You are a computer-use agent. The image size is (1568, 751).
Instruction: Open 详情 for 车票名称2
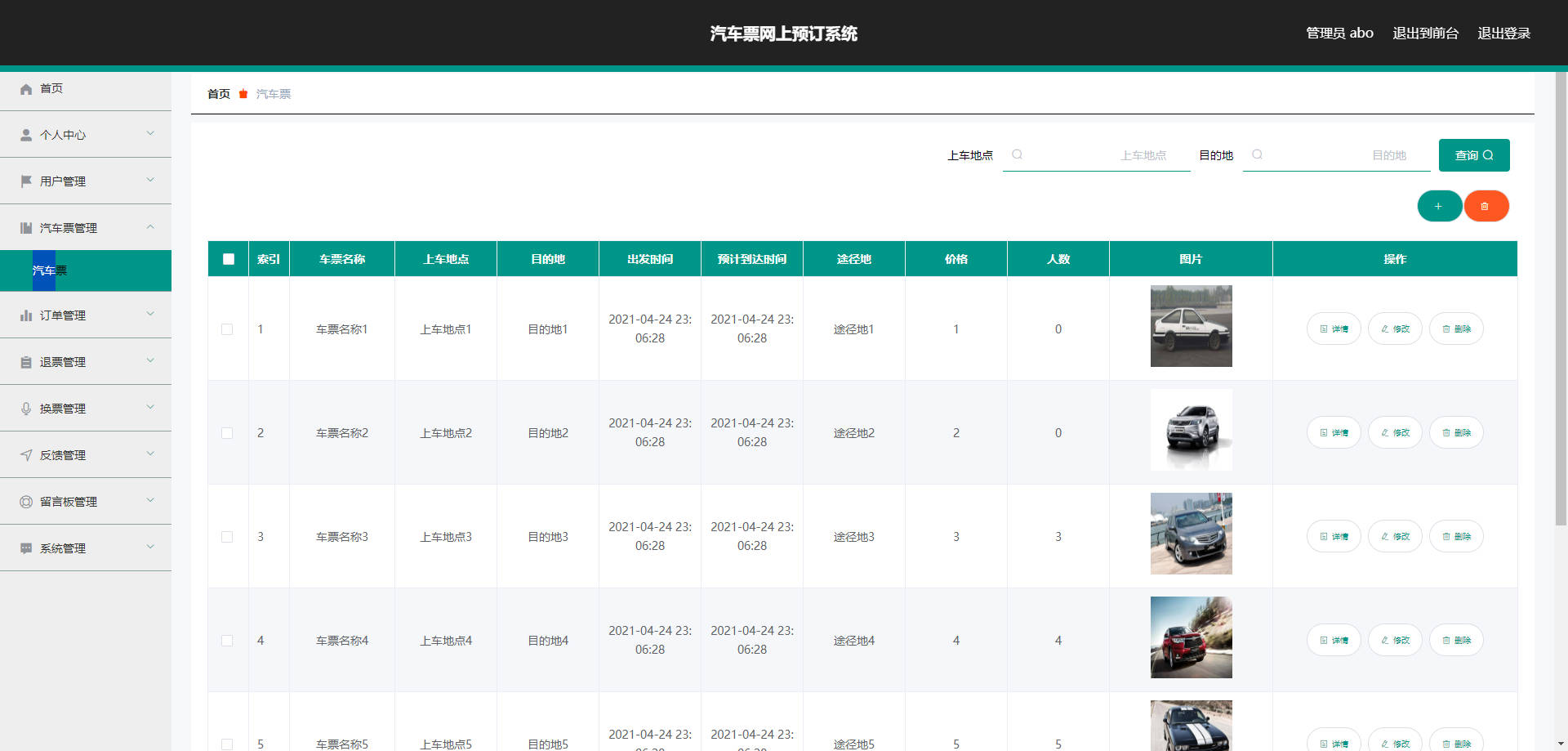[1334, 432]
